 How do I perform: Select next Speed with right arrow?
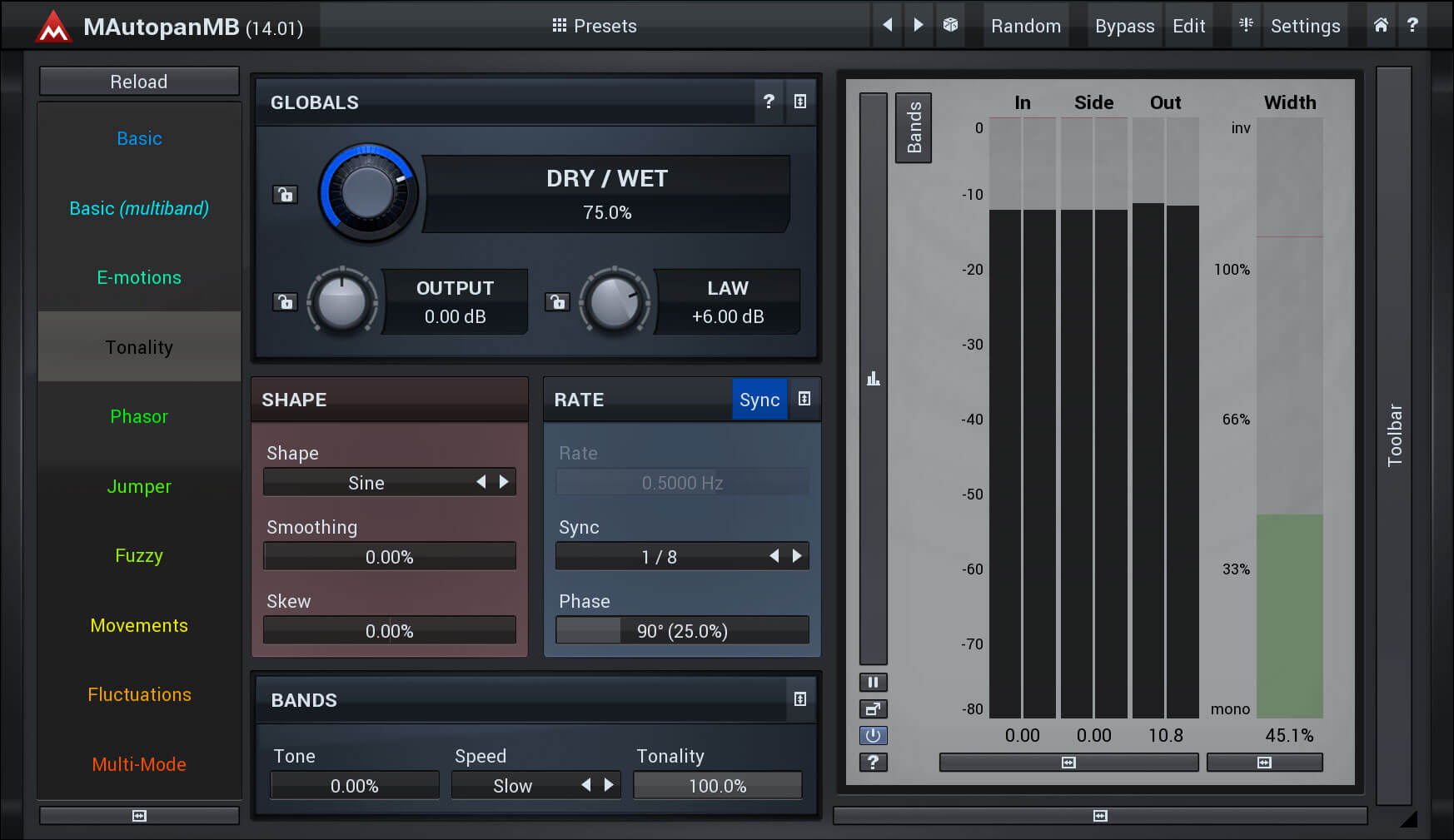[609, 785]
